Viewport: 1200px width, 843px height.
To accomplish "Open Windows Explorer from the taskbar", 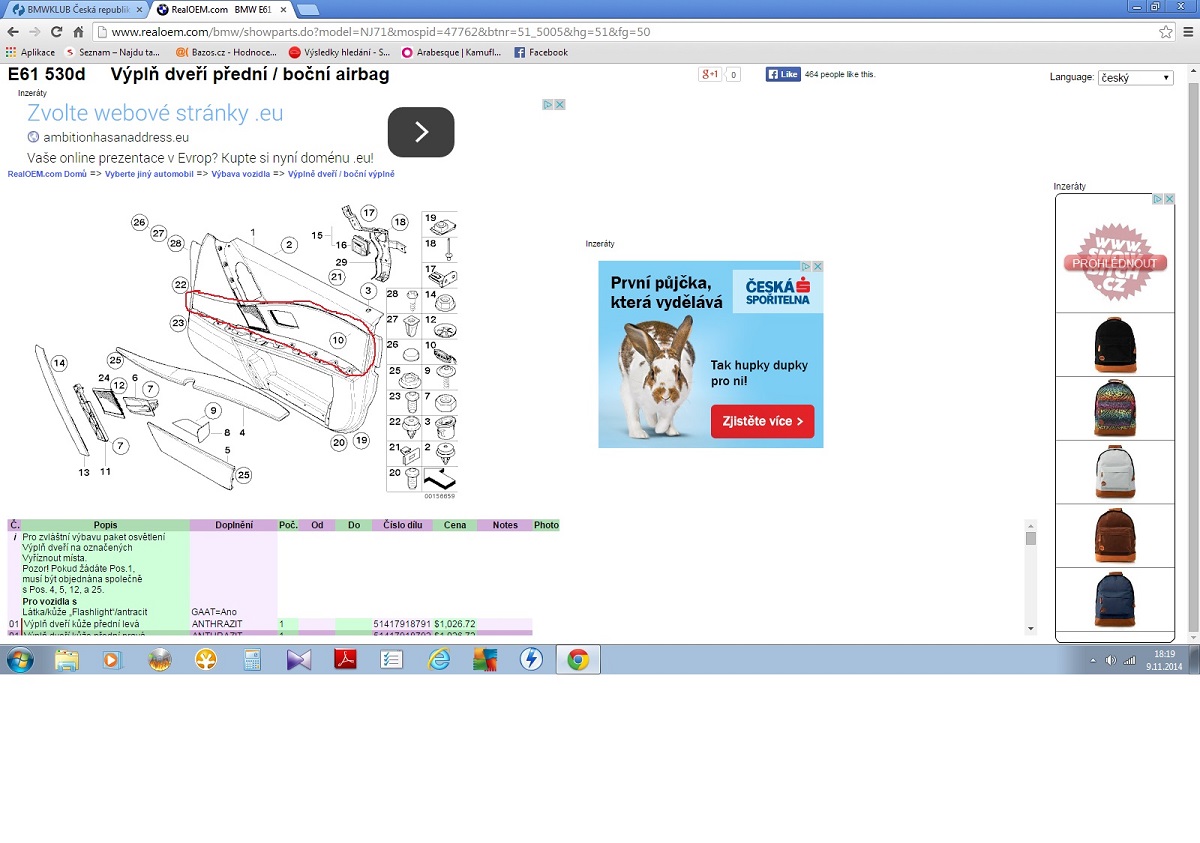I will (67, 660).
